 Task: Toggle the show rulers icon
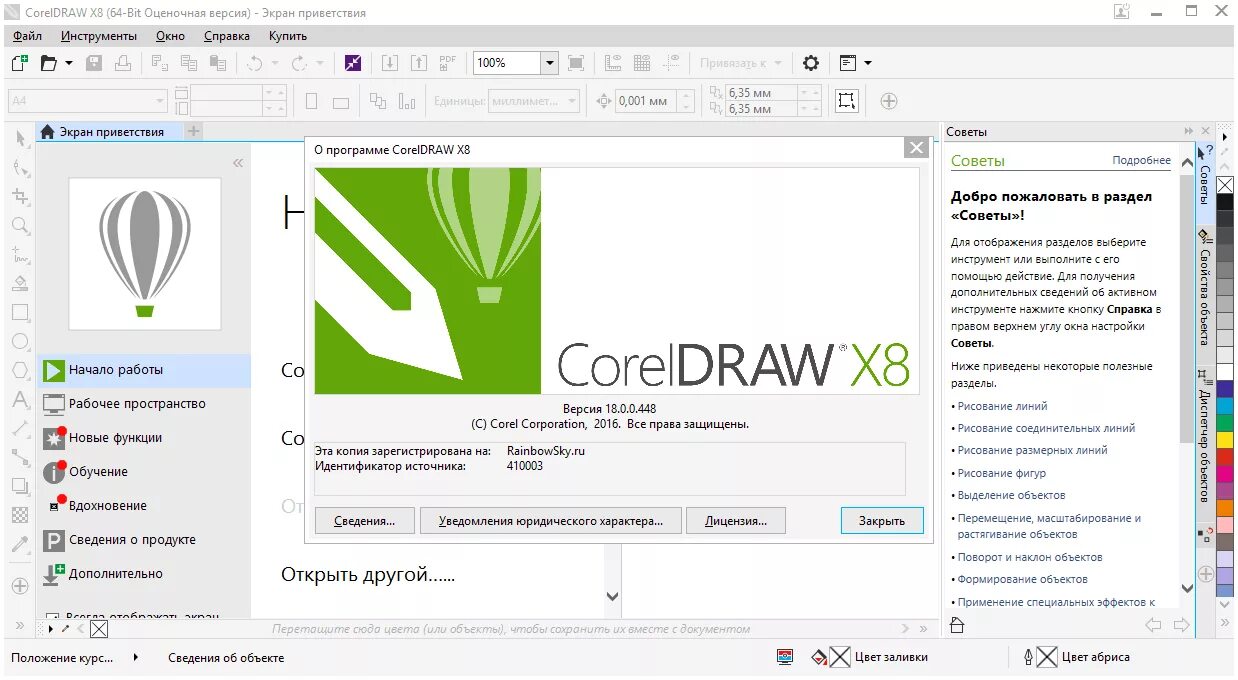click(x=613, y=63)
